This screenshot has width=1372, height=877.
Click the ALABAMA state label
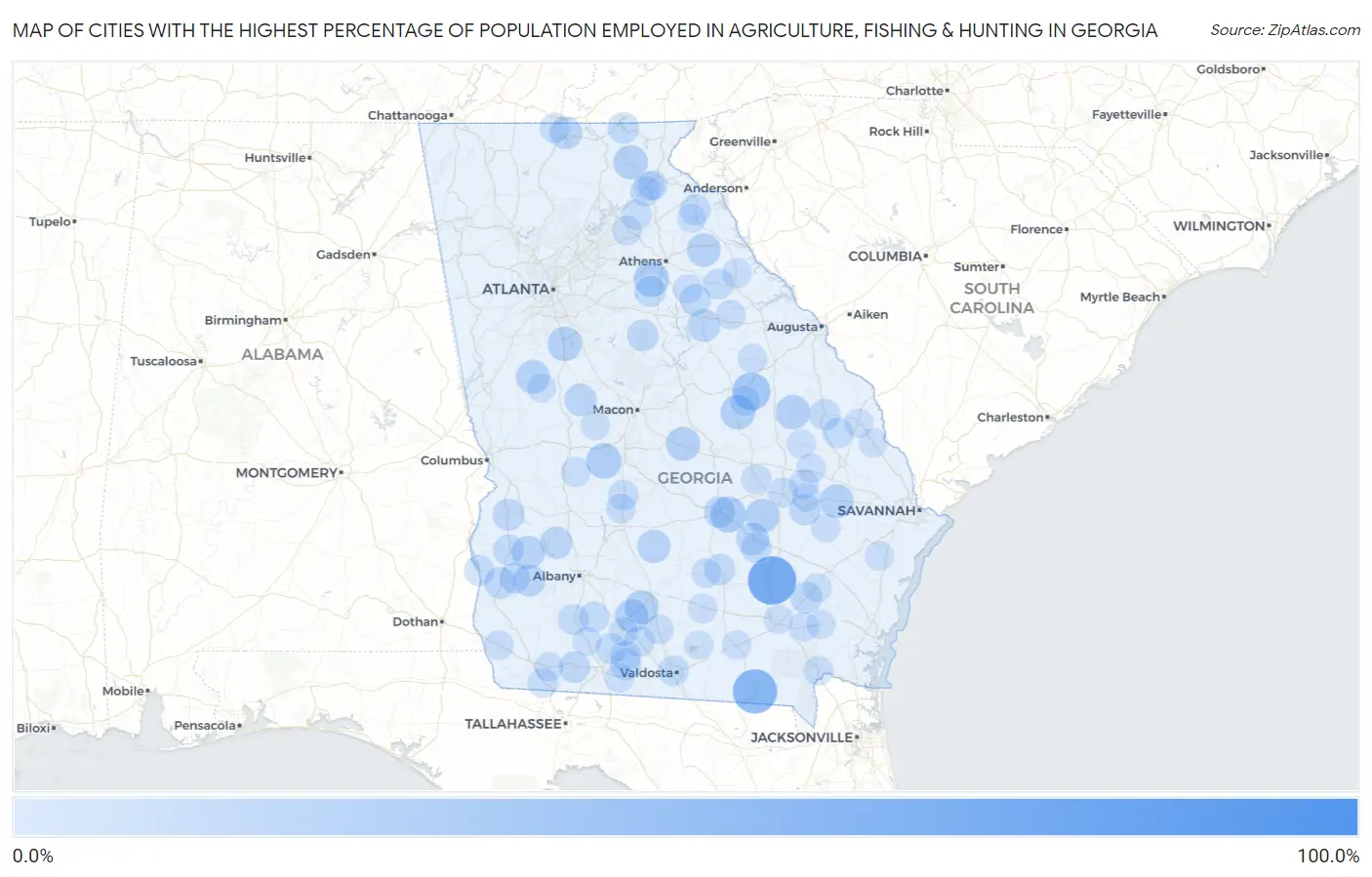[282, 354]
